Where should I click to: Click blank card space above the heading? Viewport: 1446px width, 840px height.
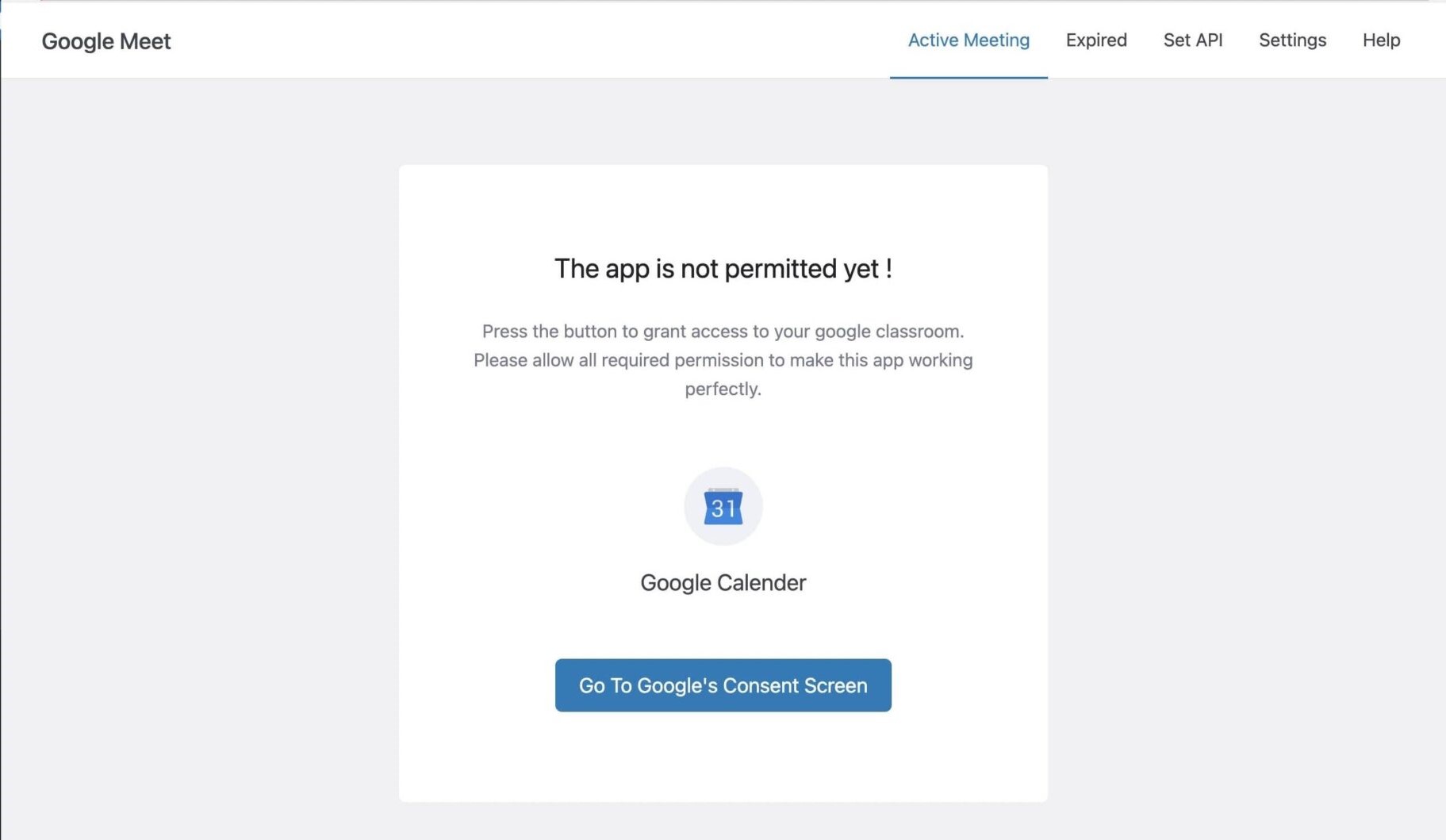(x=723, y=206)
